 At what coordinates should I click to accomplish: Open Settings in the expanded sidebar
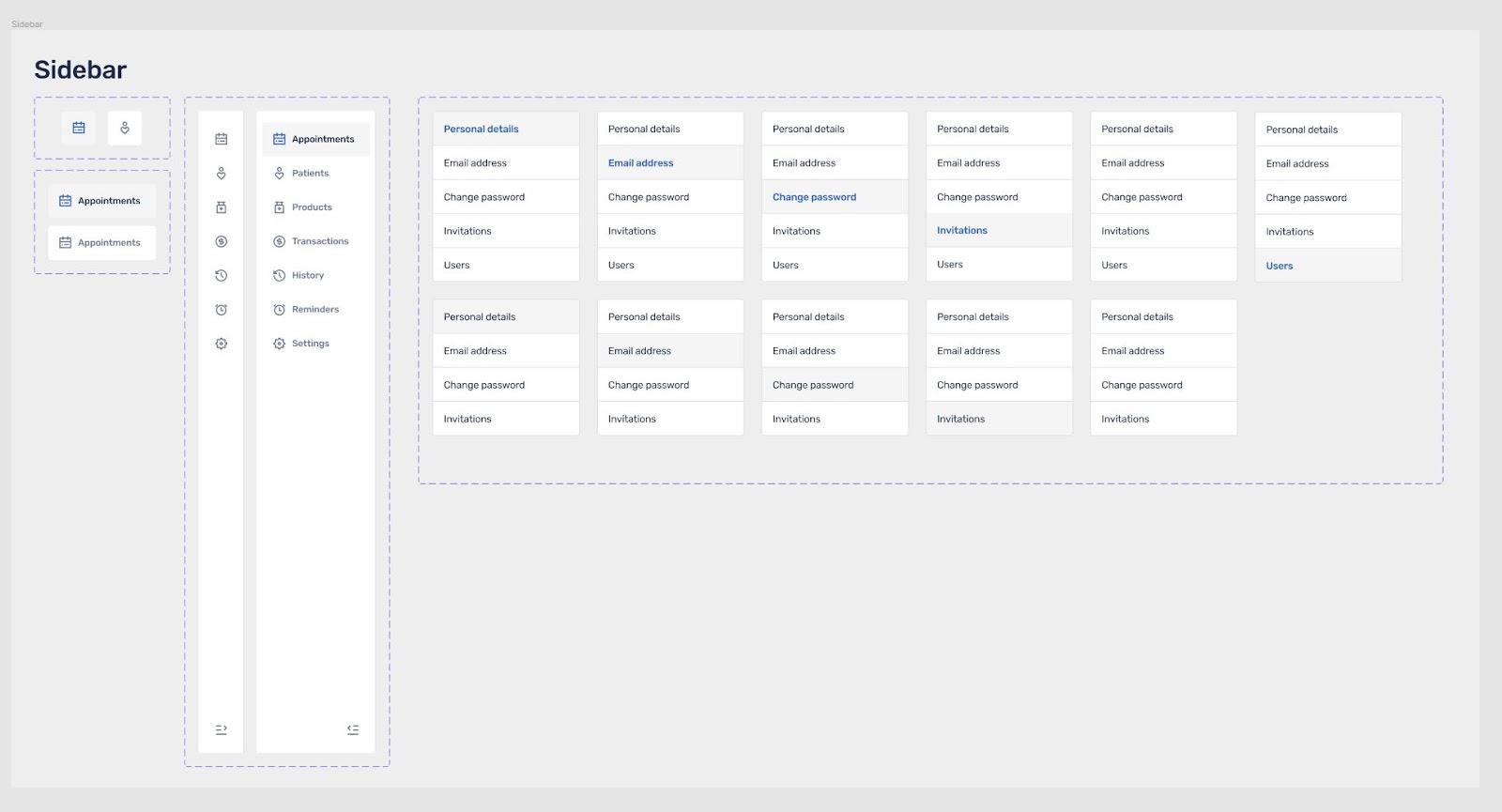pyautogui.click(x=315, y=344)
